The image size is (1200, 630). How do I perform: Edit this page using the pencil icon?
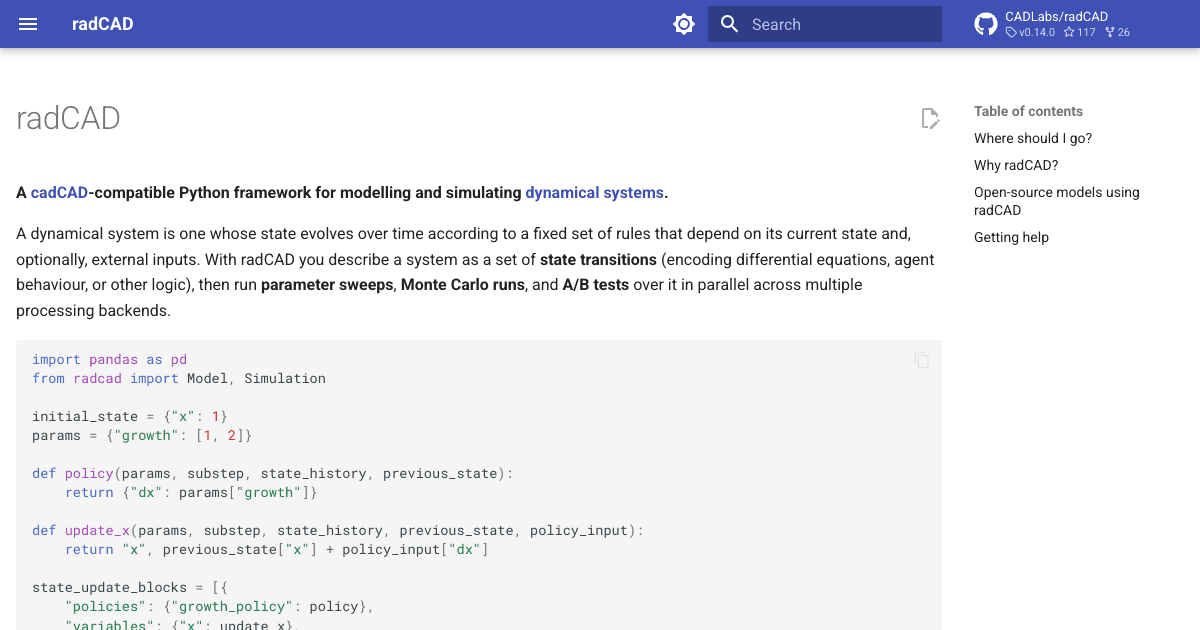coord(930,119)
